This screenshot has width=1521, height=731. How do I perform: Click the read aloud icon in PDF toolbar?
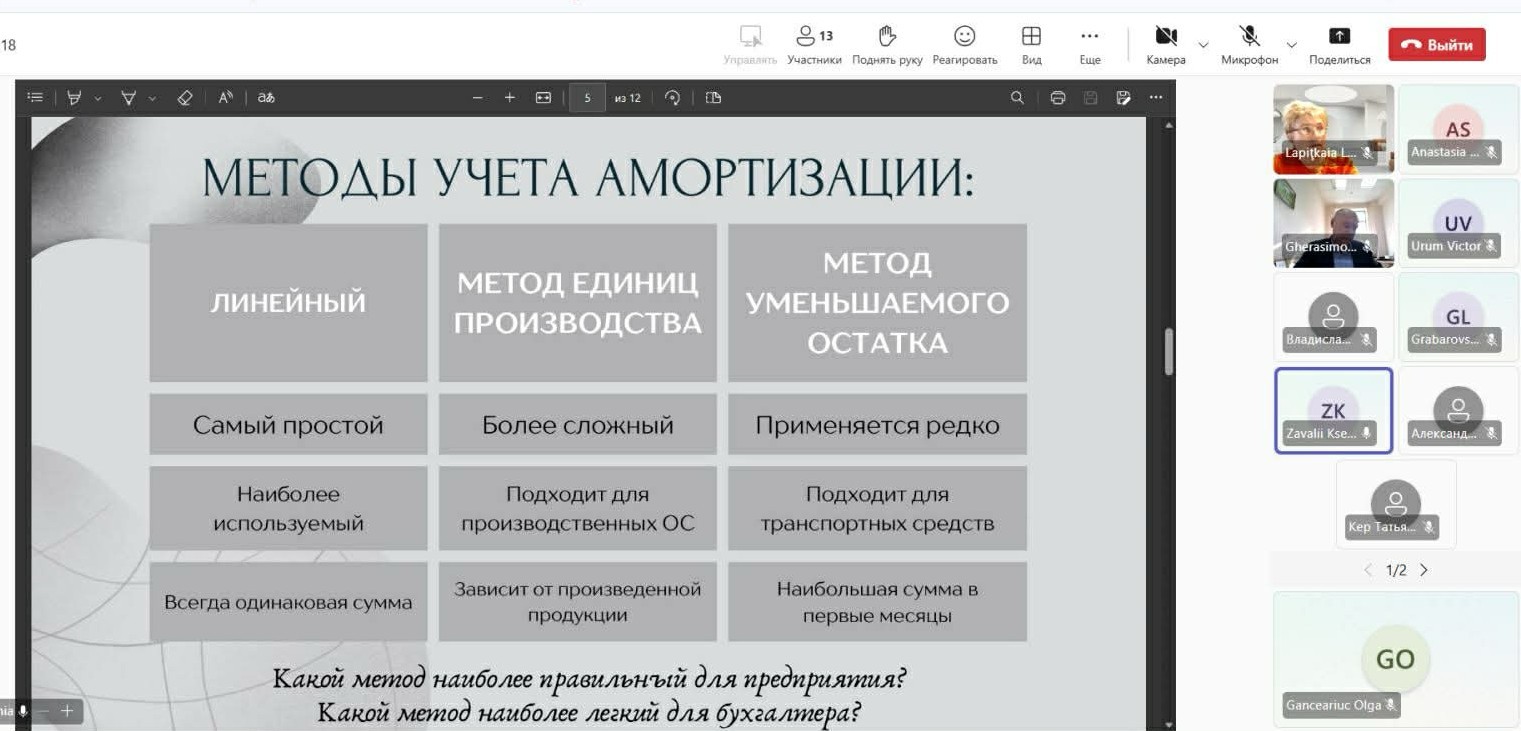pyautogui.click(x=225, y=98)
